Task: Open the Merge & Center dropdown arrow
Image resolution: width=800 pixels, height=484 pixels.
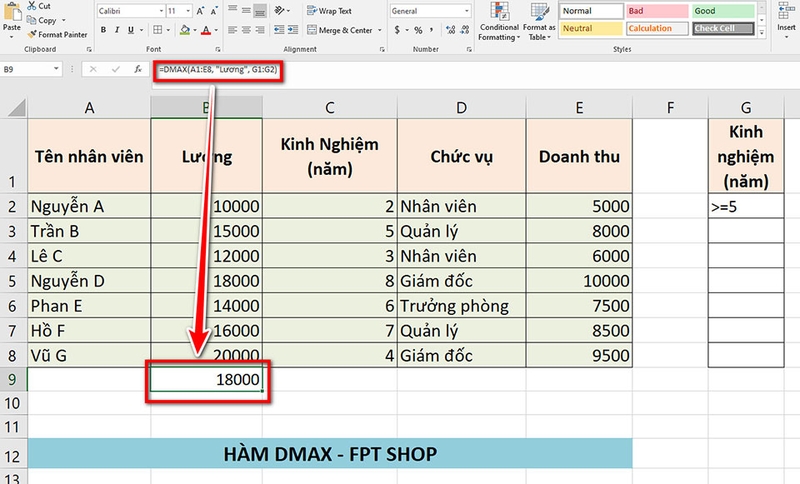Action: [x=380, y=31]
